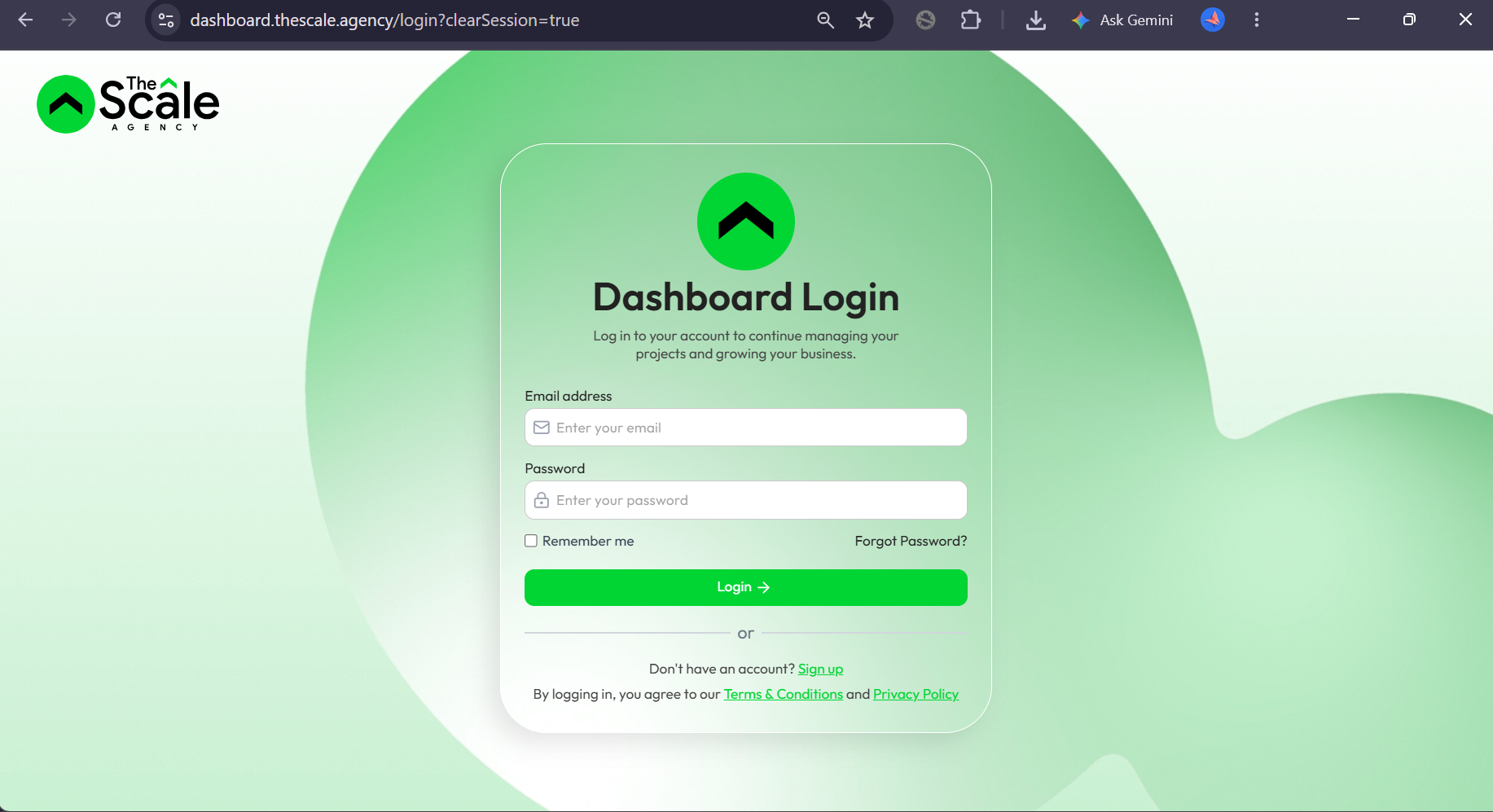Show browser downloads
This screenshot has height=812, width=1493.
pyautogui.click(x=1035, y=20)
